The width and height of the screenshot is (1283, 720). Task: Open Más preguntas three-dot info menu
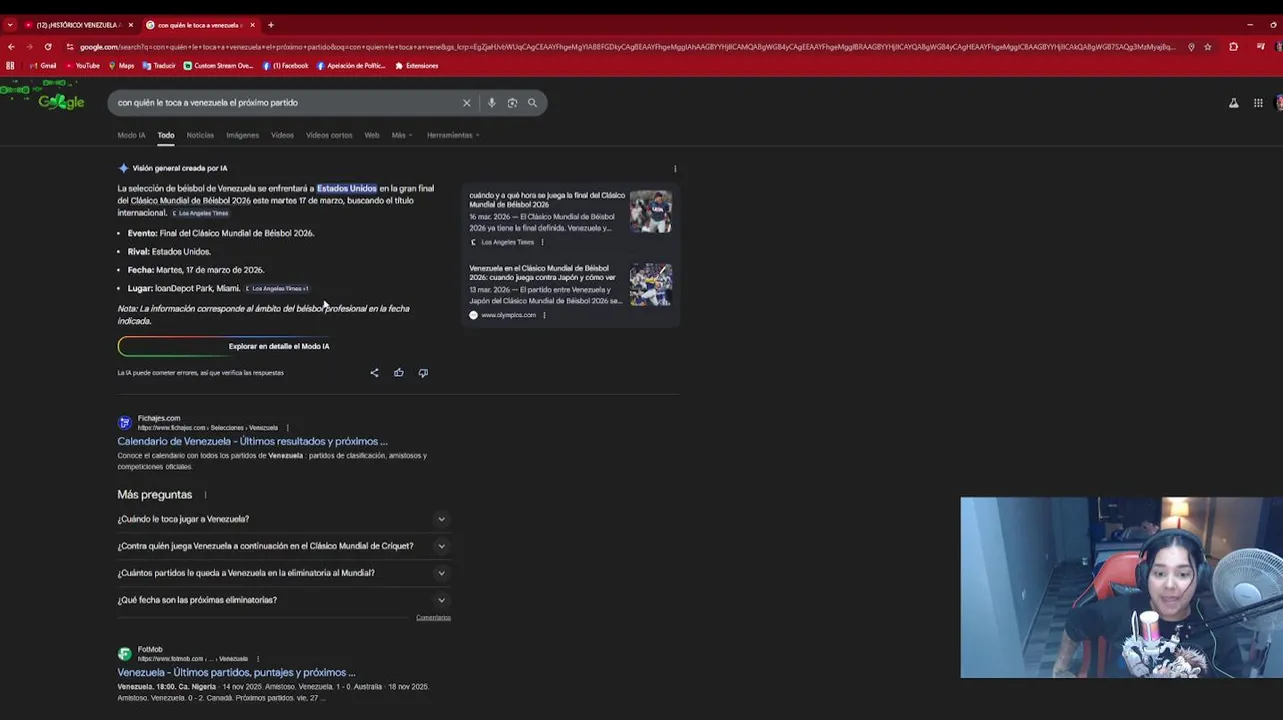pyautogui.click(x=205, y=495)
